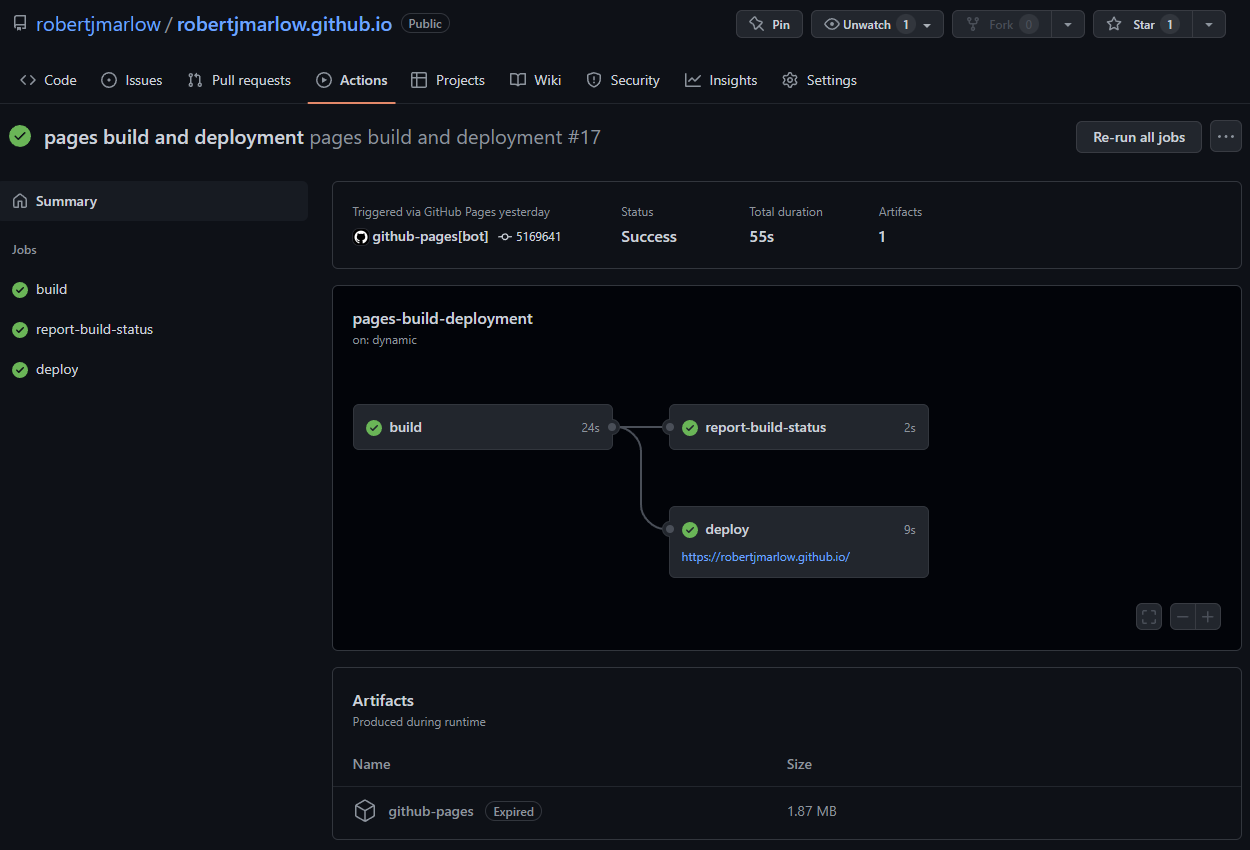Zoom into the workflow graph with the plus icon
This screenshot has width=1250, height=850.
click(x=1208, y=616)
